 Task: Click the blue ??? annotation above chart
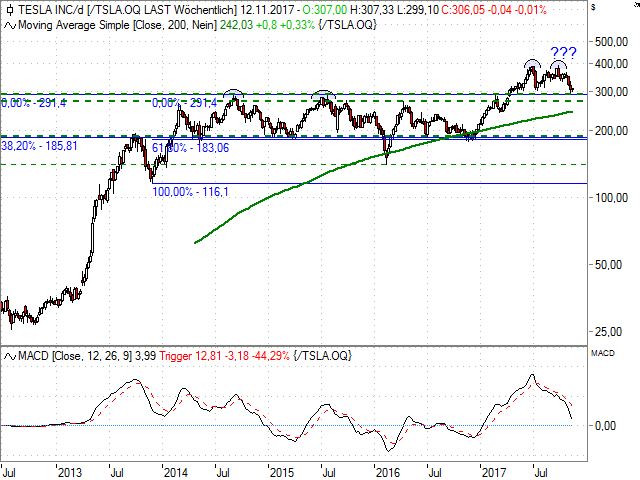[563, 53]
